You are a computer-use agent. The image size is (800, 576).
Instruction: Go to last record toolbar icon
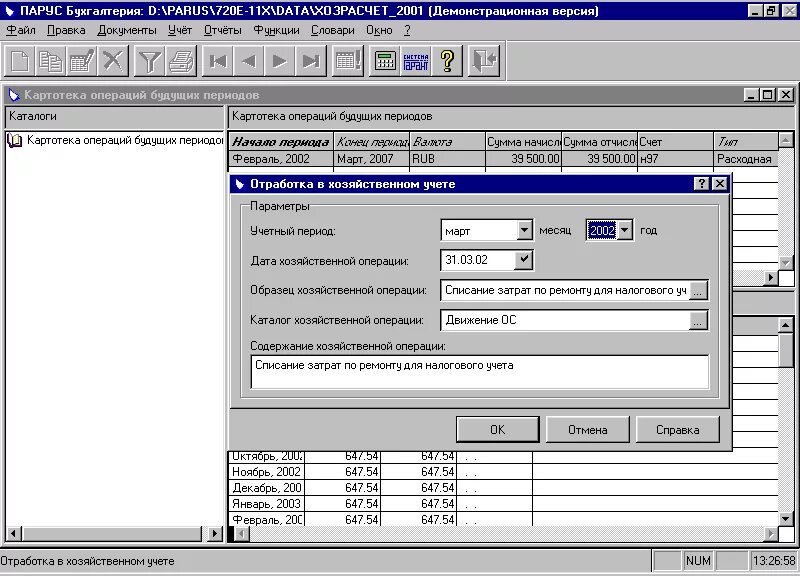click(311, 61)
